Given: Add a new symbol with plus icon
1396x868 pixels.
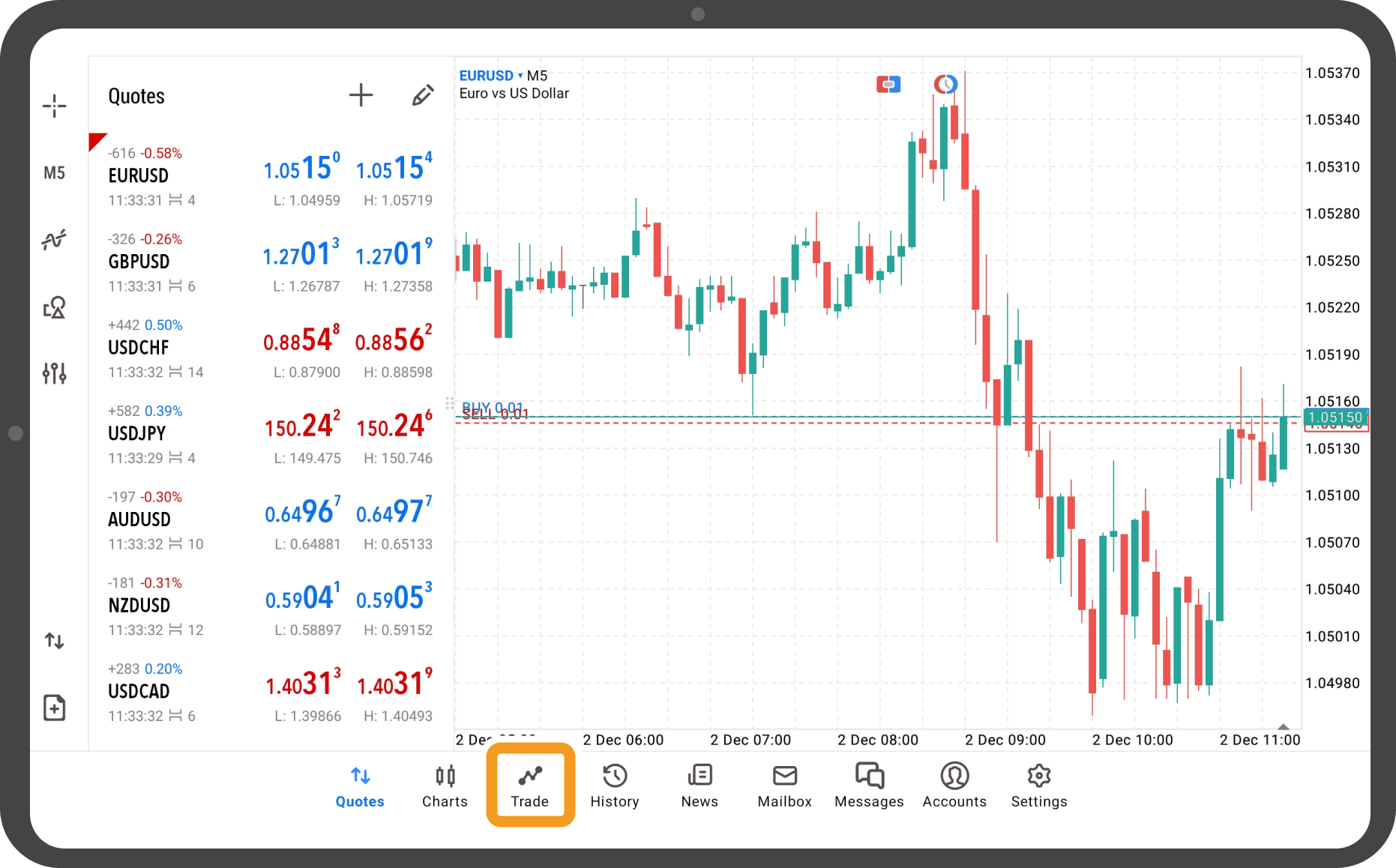Looking at the screenshot, I should point(361,95).
